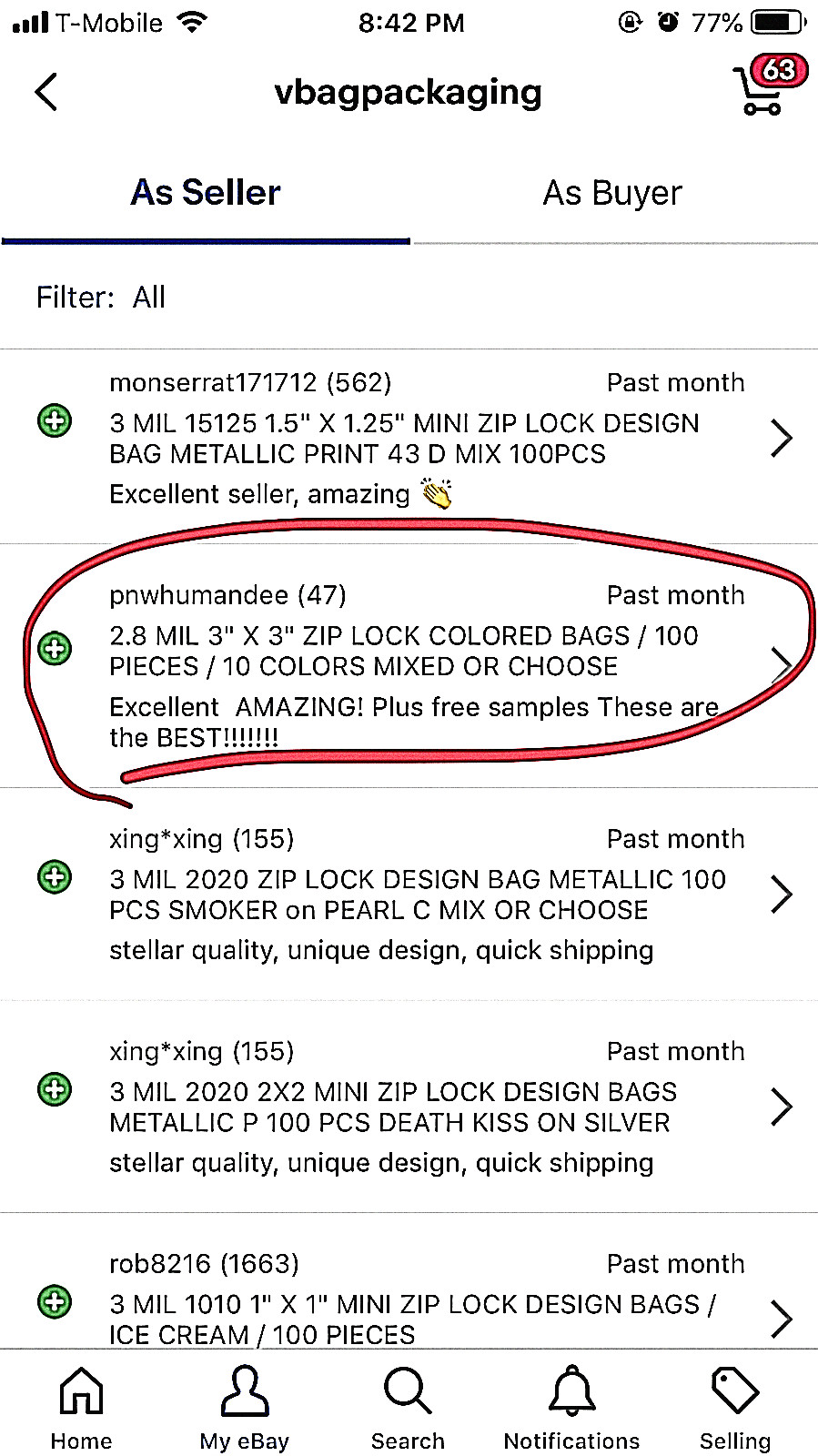Switch to the As Buyer tab
Screen dimensions: 818x1456
(x=612, y=193)
